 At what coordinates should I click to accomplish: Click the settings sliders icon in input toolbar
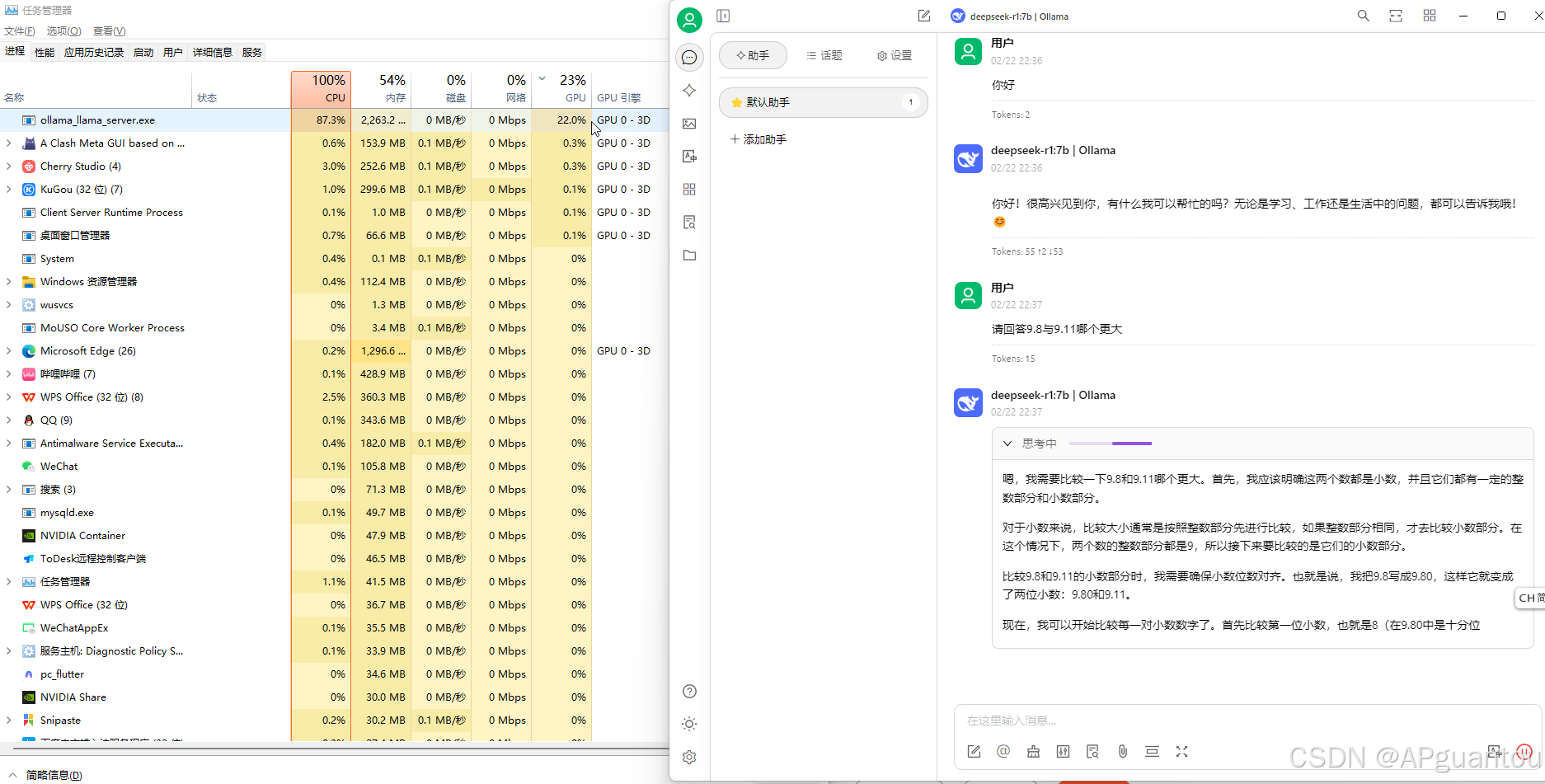click(x=1063, y=751)
